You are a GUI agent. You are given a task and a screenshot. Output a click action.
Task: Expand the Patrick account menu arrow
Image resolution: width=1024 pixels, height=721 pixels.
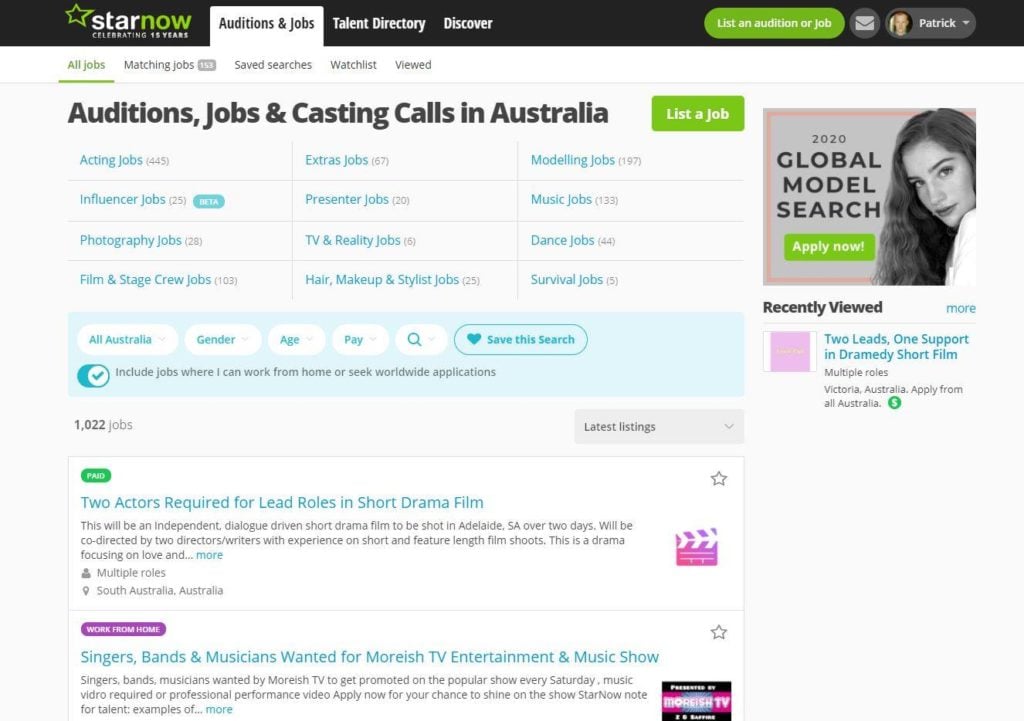(965, 23)
